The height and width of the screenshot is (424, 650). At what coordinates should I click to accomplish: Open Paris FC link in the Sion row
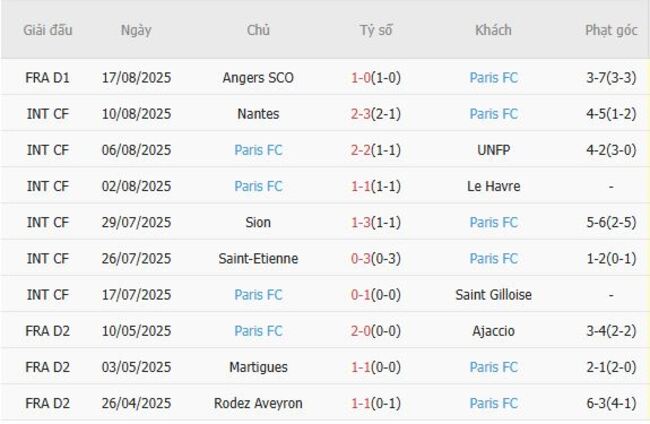(493, 222)
